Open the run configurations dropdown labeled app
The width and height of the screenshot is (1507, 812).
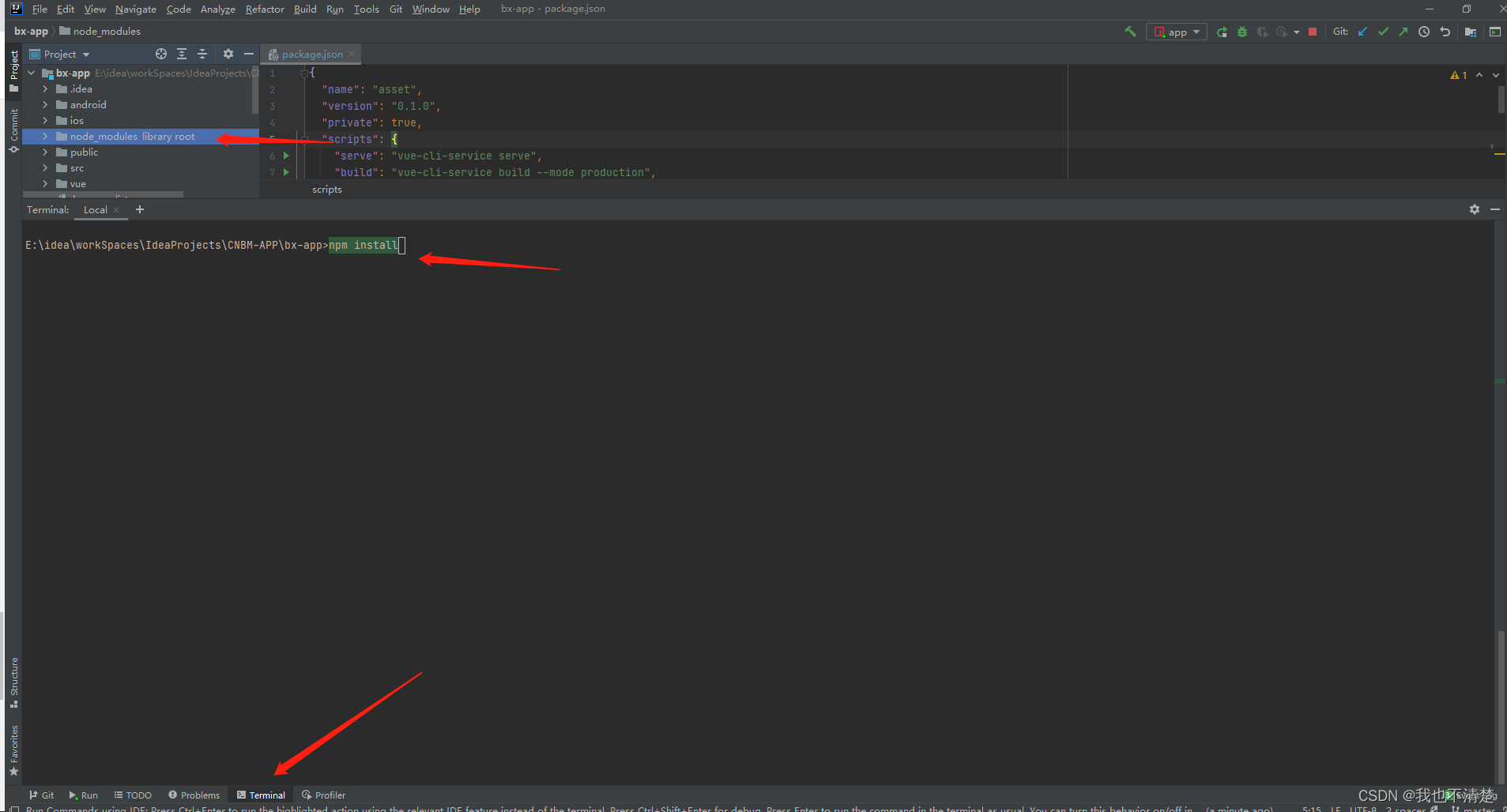coord(1177,32)
